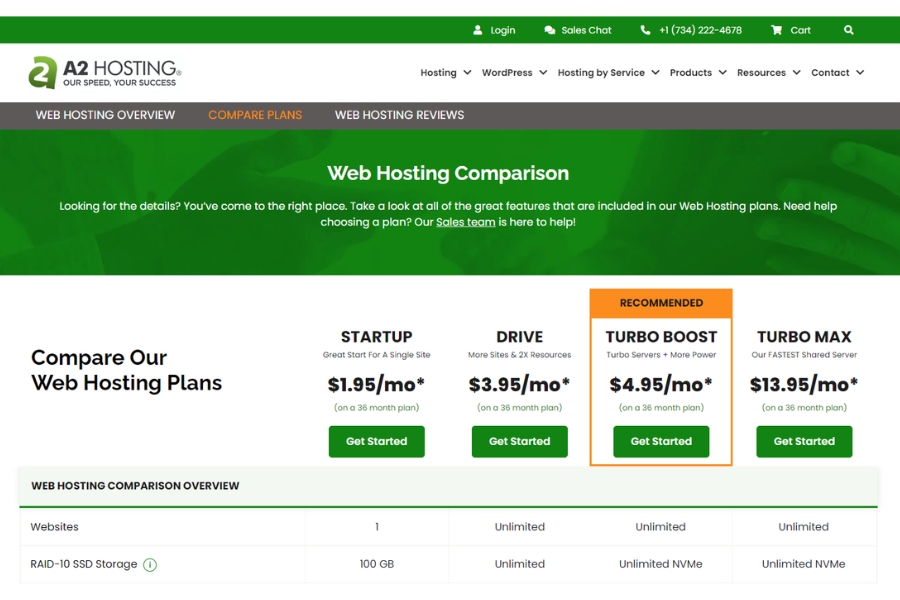This screenshot has height=600, width=900.
Task: Get Started with the Turbo Max plan
Action: (x=804, y=442)
